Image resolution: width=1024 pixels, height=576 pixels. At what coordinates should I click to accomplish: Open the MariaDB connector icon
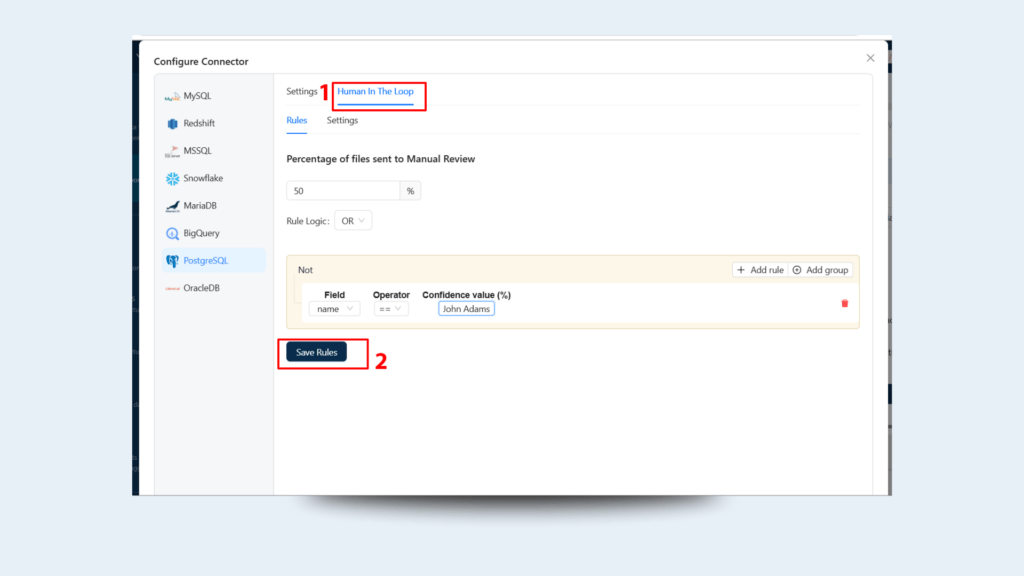point(172,206)
